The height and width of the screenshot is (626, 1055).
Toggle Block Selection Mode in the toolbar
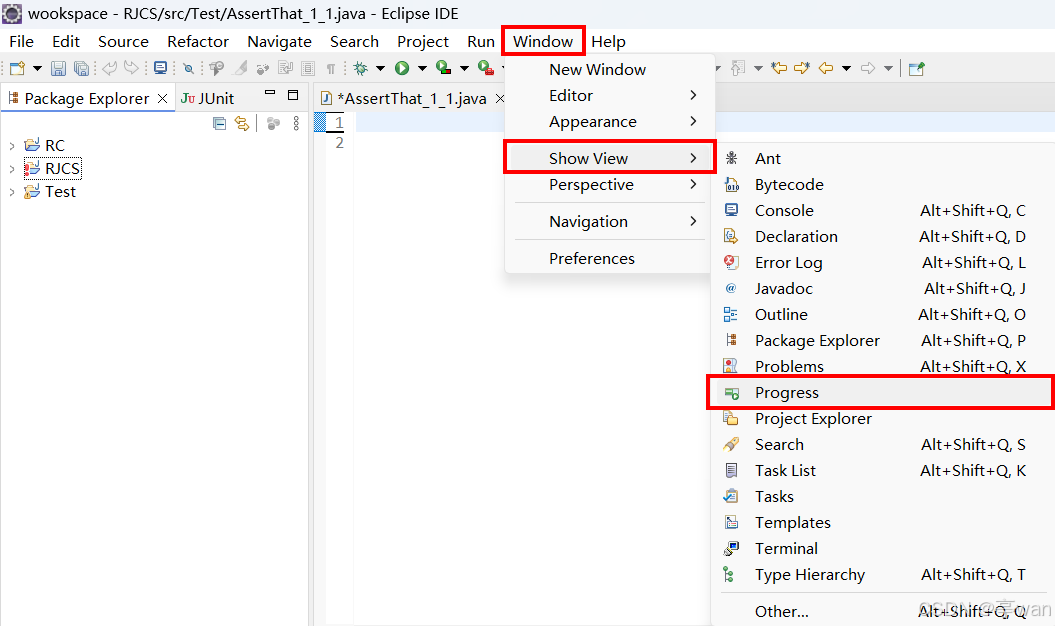coord(308,68)
